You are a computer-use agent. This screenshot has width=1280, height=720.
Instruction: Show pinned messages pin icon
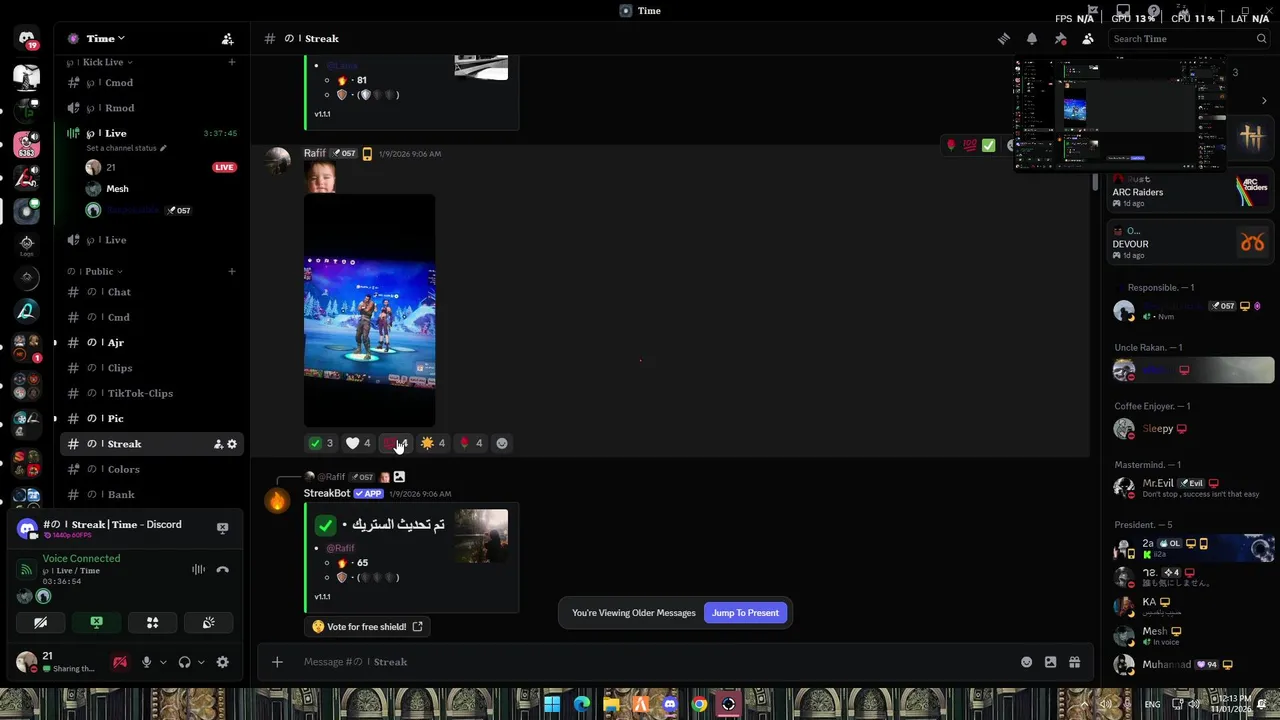tap(1060, 39)
